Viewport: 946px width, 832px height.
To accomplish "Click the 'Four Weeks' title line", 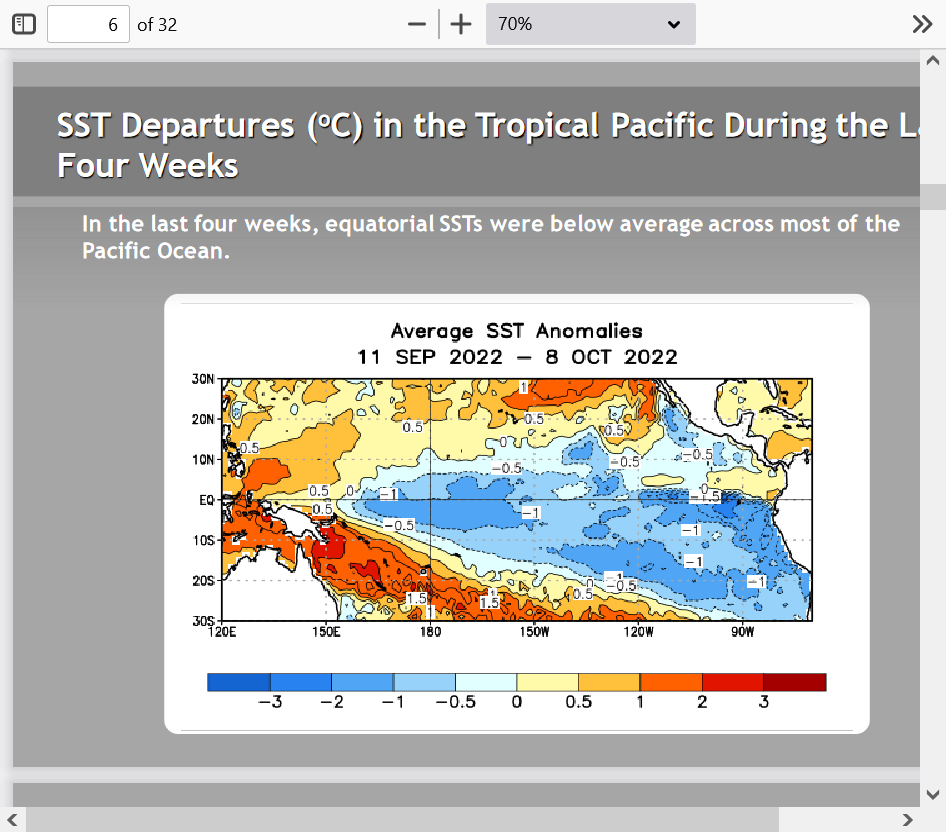I will [x=148, y=165].
